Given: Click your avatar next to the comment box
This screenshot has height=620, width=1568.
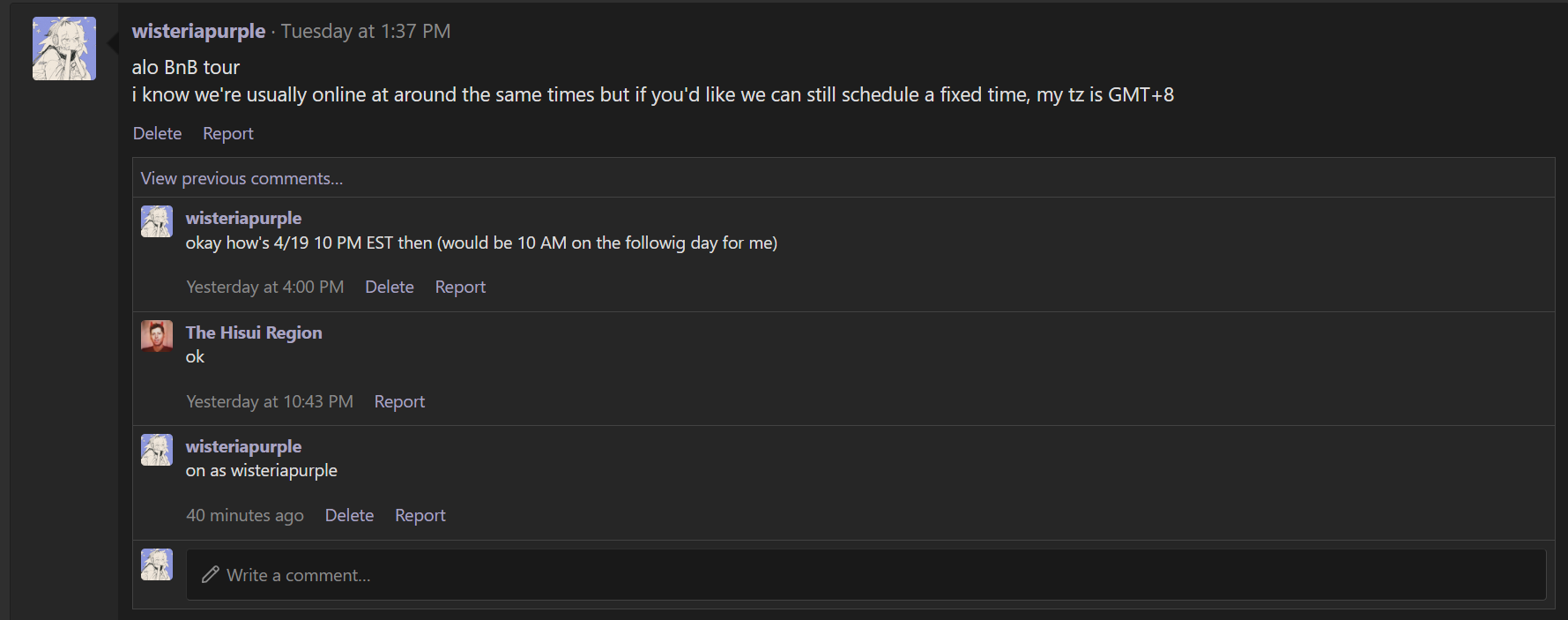Looking at the screenshot, I should 157,564.
